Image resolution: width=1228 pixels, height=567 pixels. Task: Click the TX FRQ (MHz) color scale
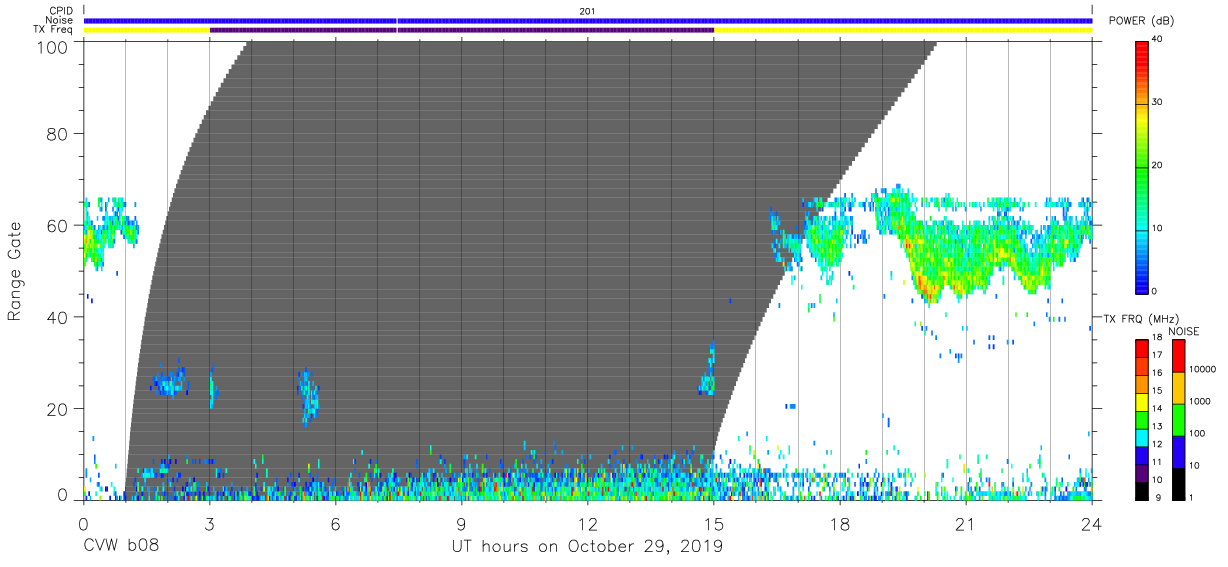pos(1141,419)
